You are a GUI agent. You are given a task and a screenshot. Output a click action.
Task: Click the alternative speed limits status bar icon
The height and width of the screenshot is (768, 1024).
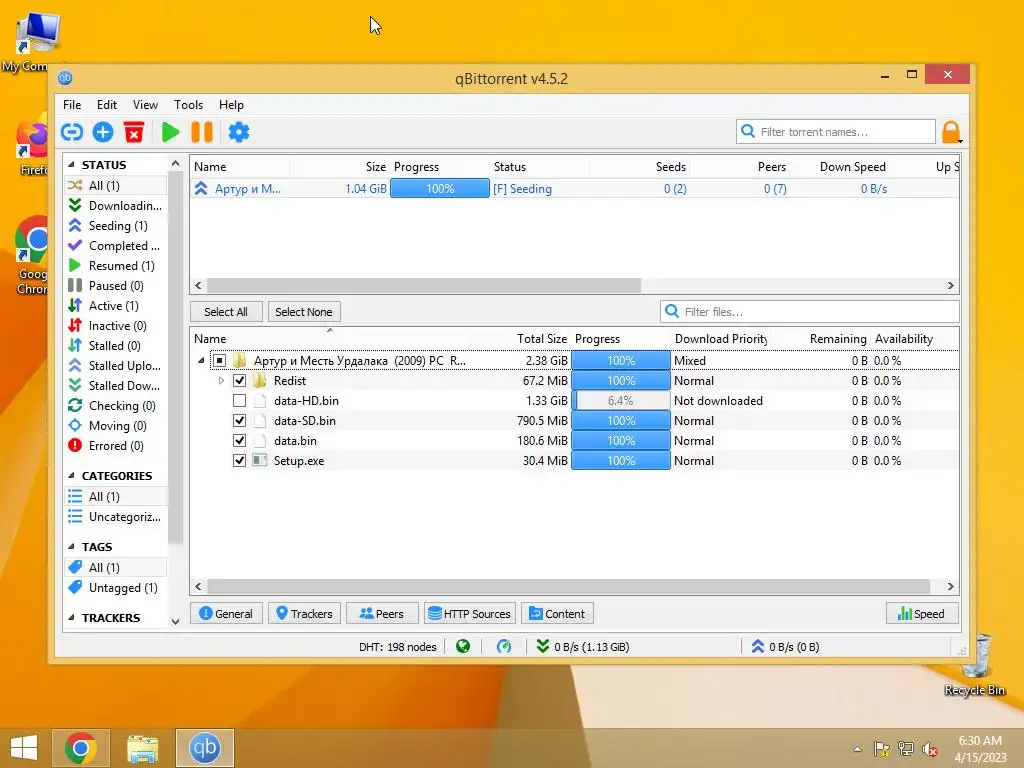[504, 647]
